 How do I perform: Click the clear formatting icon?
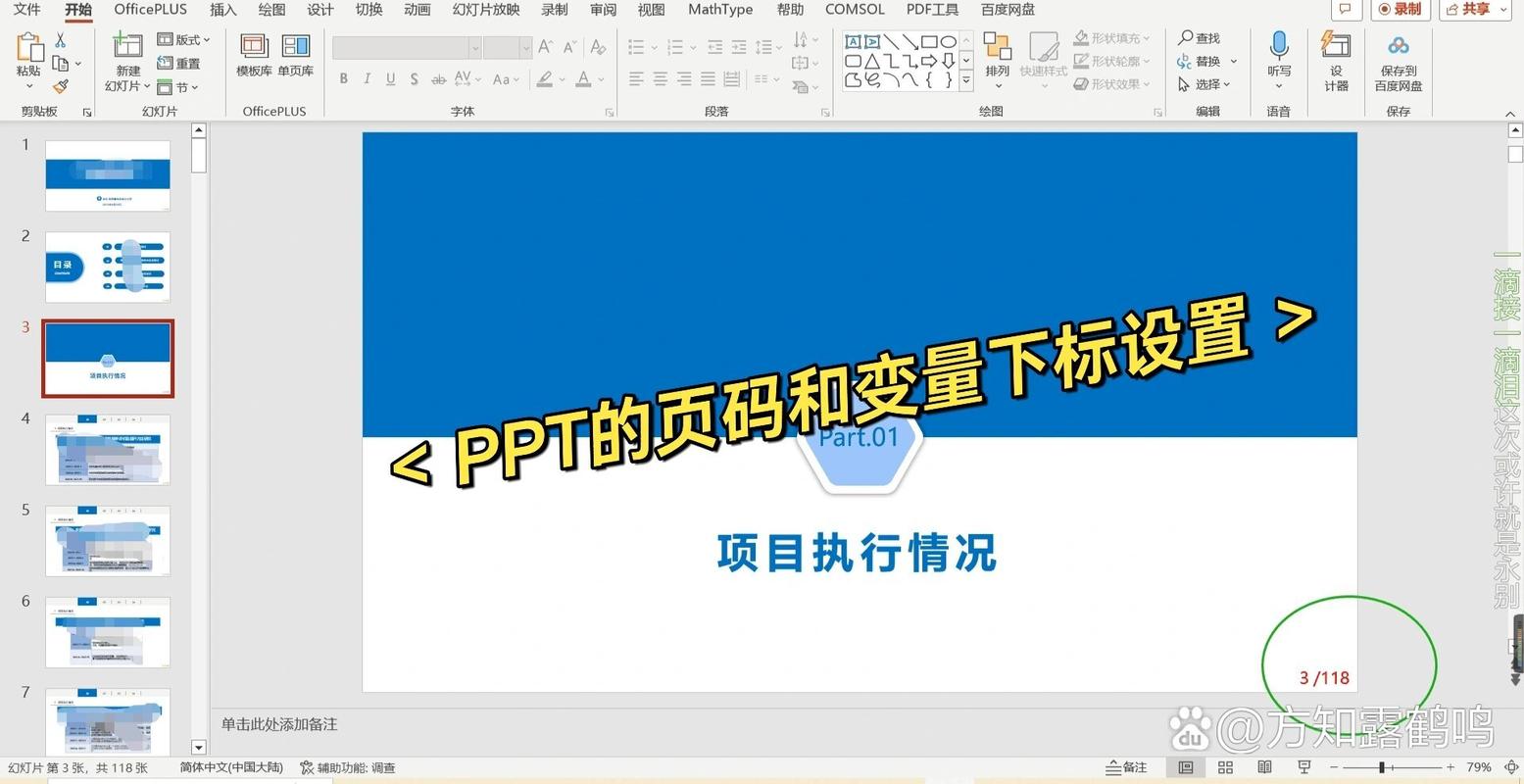pyautogui.click(x=598, y=47)
